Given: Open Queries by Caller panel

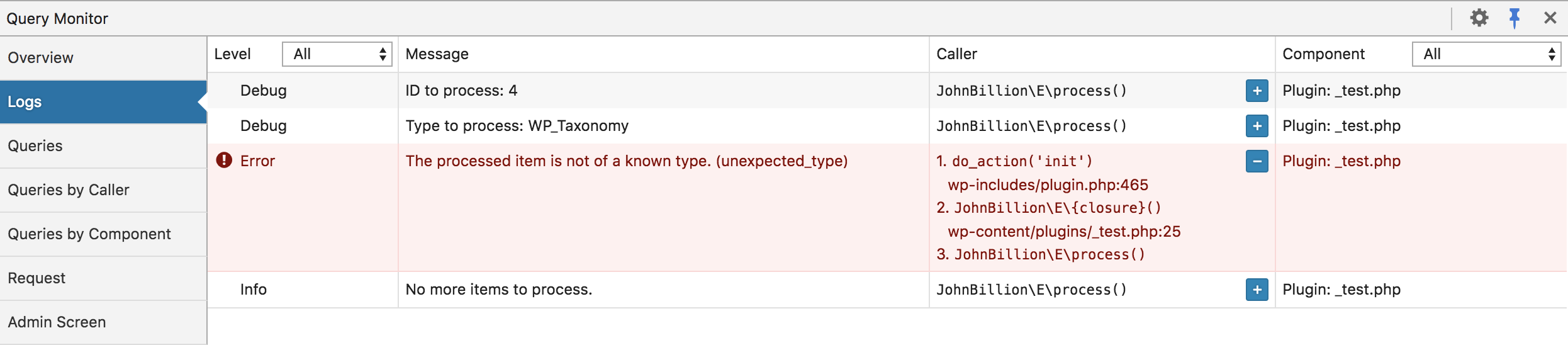Looking at the screenshot, I should [69, 190].
